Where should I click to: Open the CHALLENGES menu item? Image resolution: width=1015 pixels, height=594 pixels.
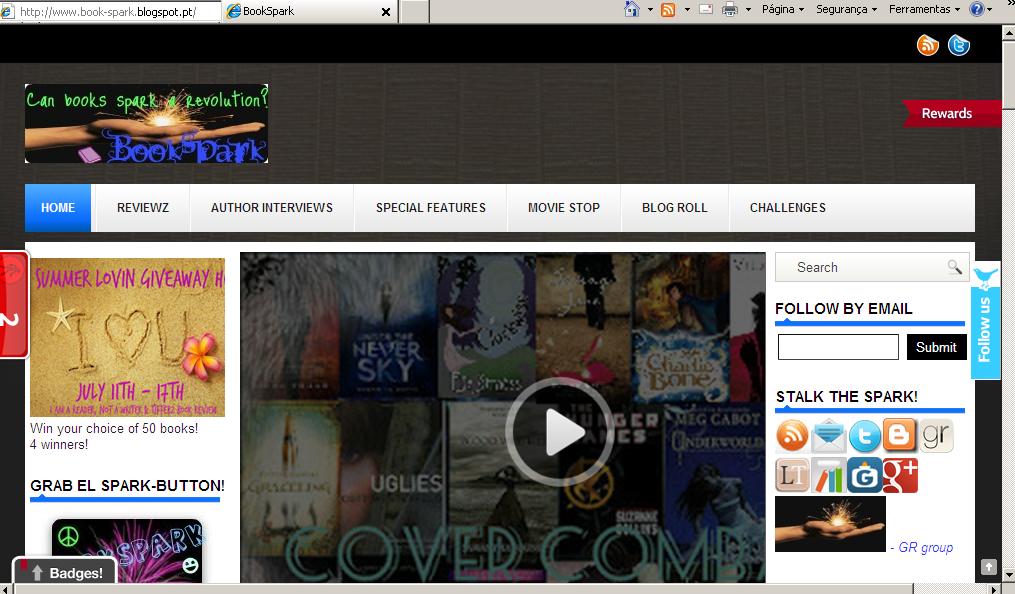pyautogui.click(x=788, y=208)
